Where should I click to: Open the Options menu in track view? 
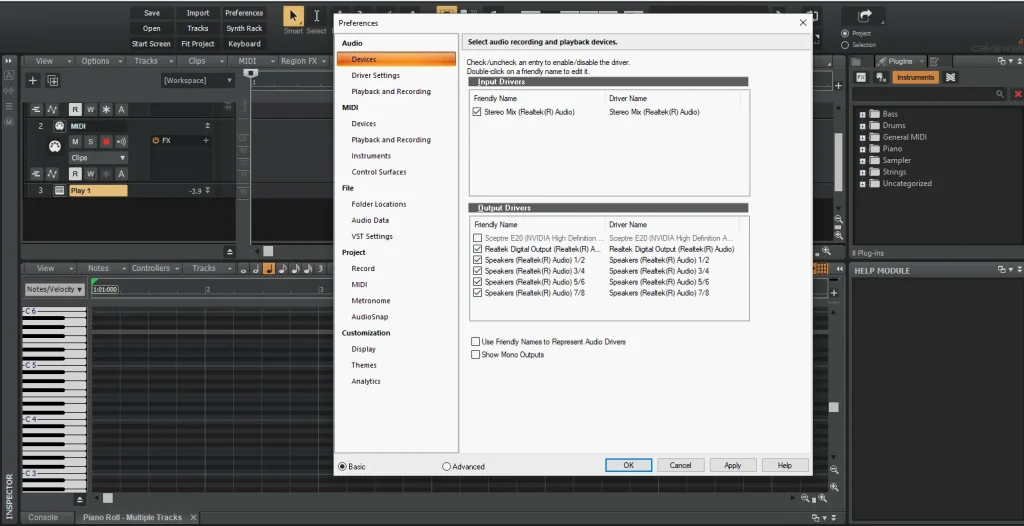tap(100, 61)
